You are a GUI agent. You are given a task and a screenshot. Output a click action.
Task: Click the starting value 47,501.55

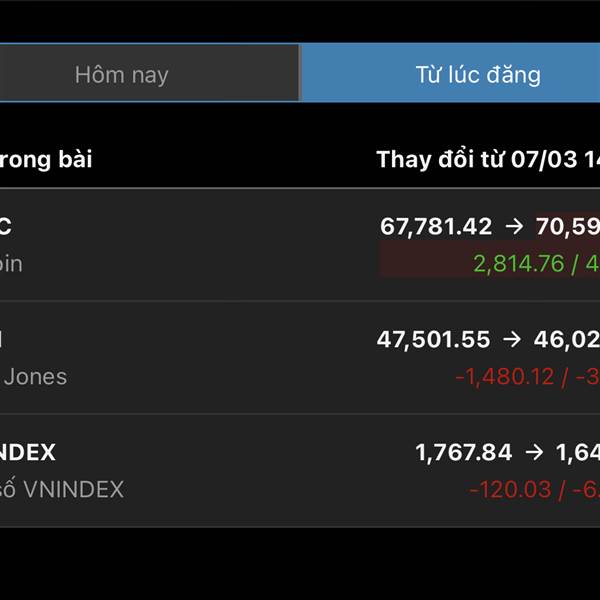tap(434, 340)
